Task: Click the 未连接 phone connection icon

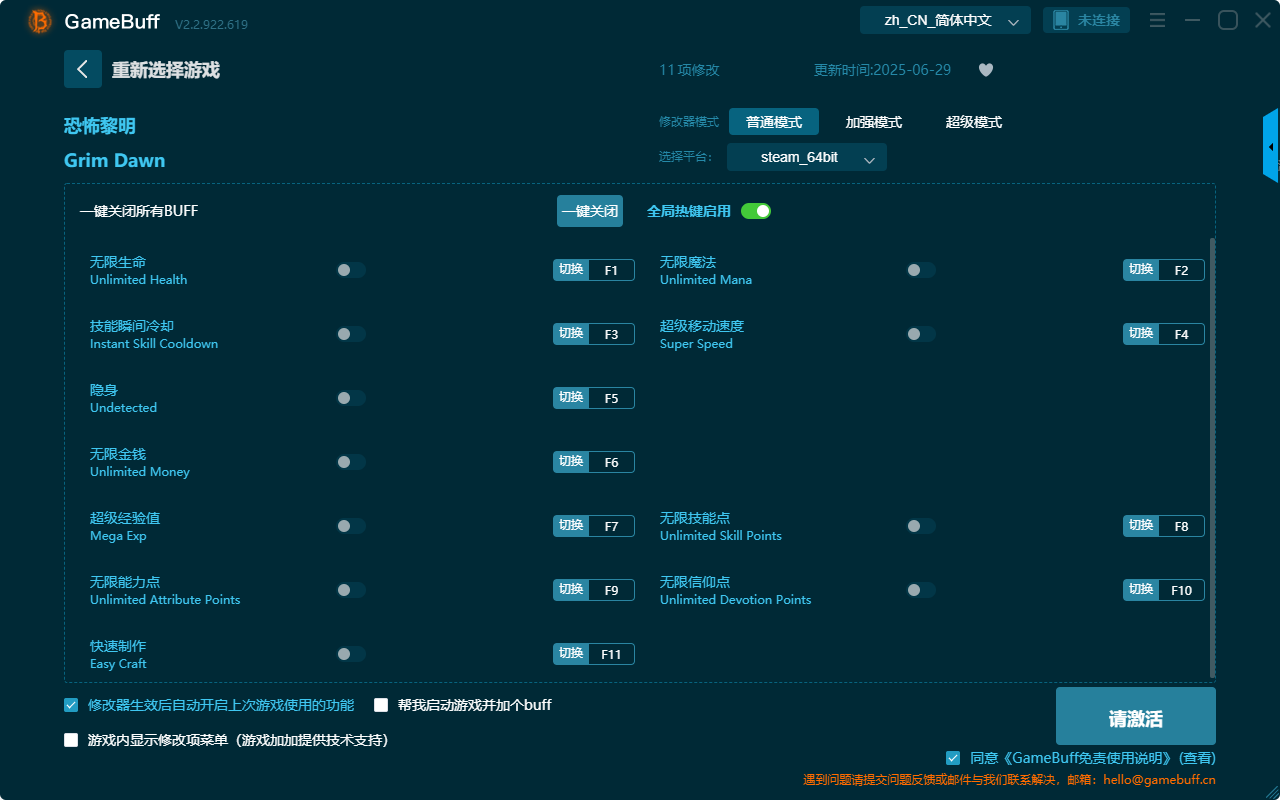Action: click(1086, 19)
